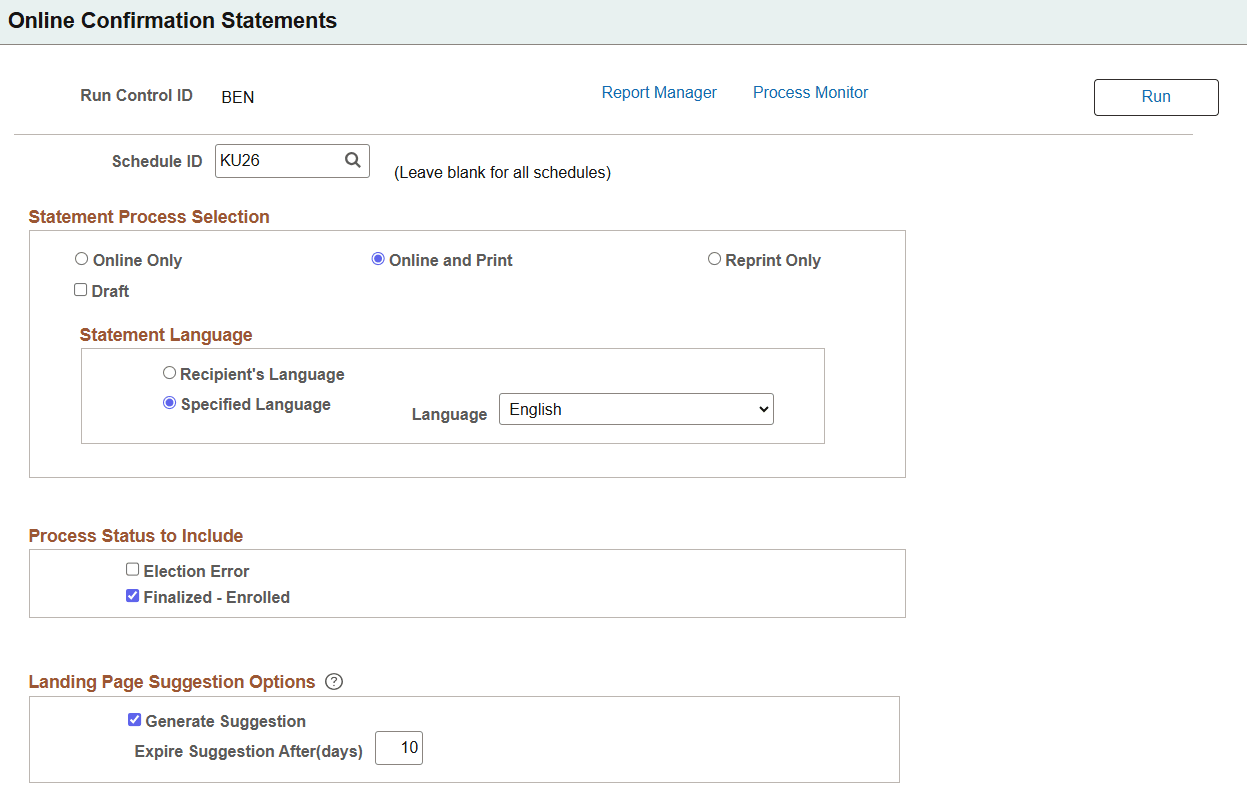The width and height of the screenshot is (1247, 806).
Task: Click the 'Leave blank for all schedules' note
Action: click(x=502, y=173)
